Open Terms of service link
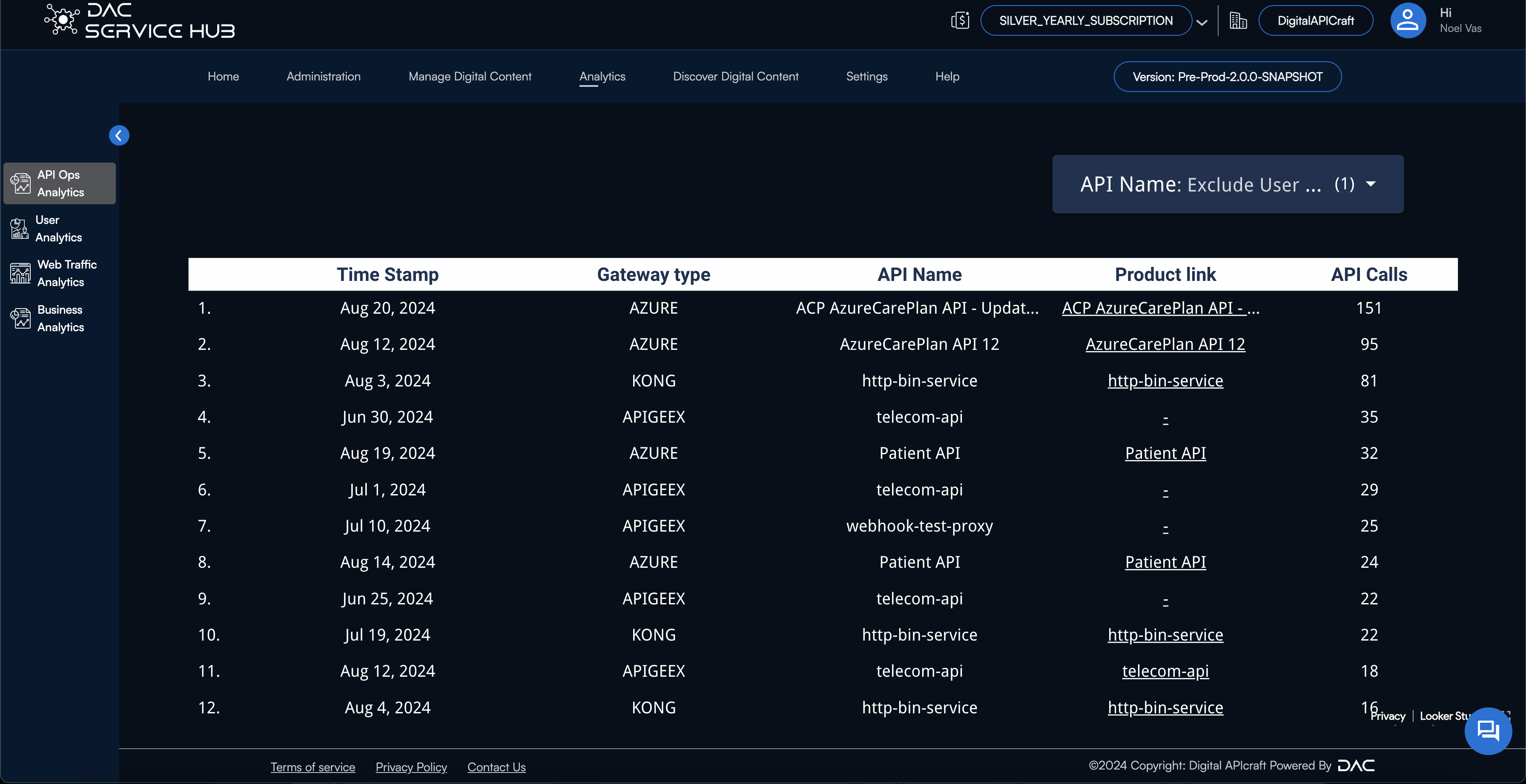 [x=313, y=767]
